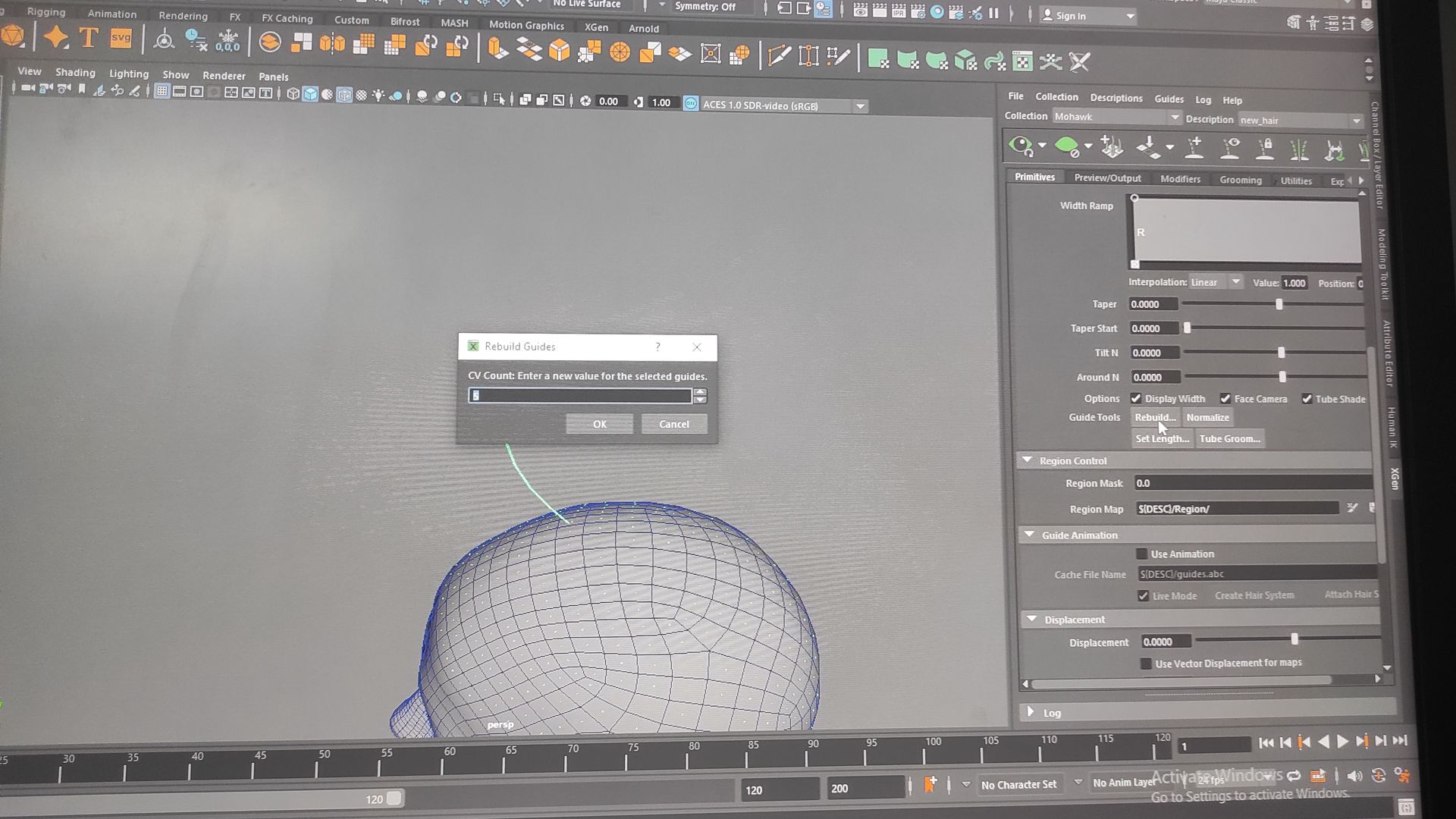This screenshot has width=1456, height=819.
Task: Switch to the Modifiers tab
Action: [x=1180, y=179]
